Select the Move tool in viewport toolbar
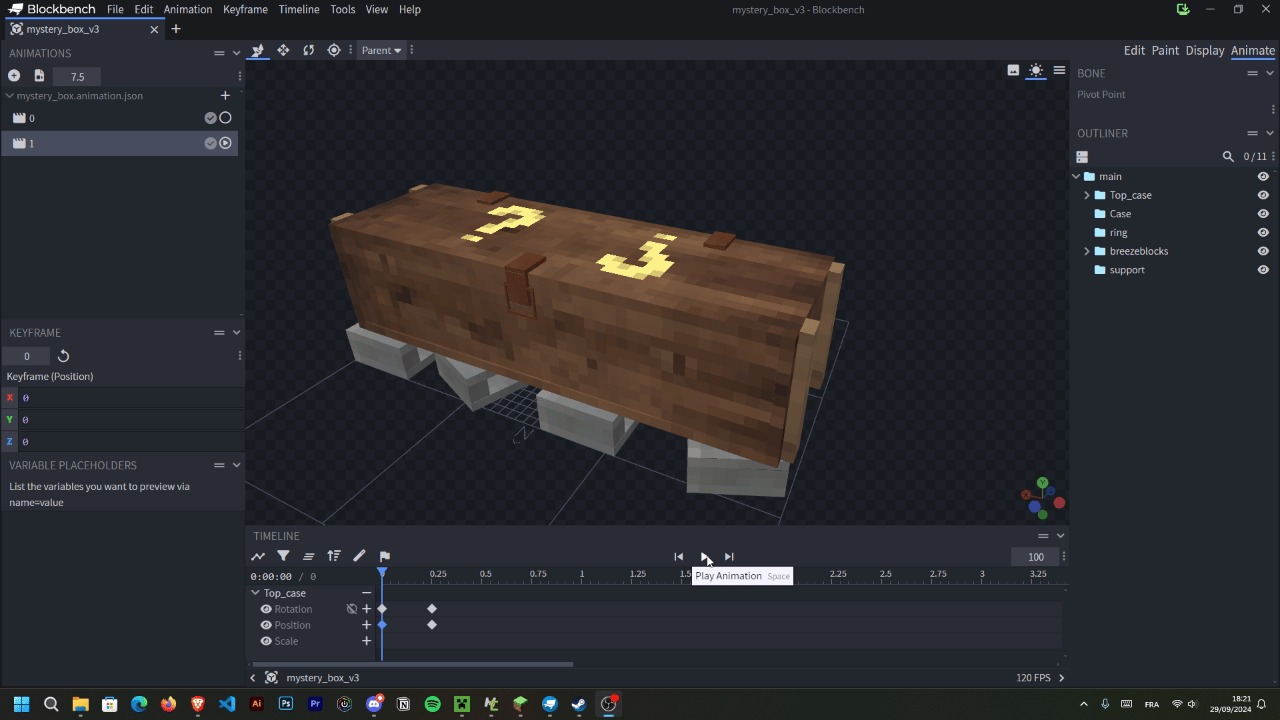Screen dimensions: 1280x720 coord(283,50)
